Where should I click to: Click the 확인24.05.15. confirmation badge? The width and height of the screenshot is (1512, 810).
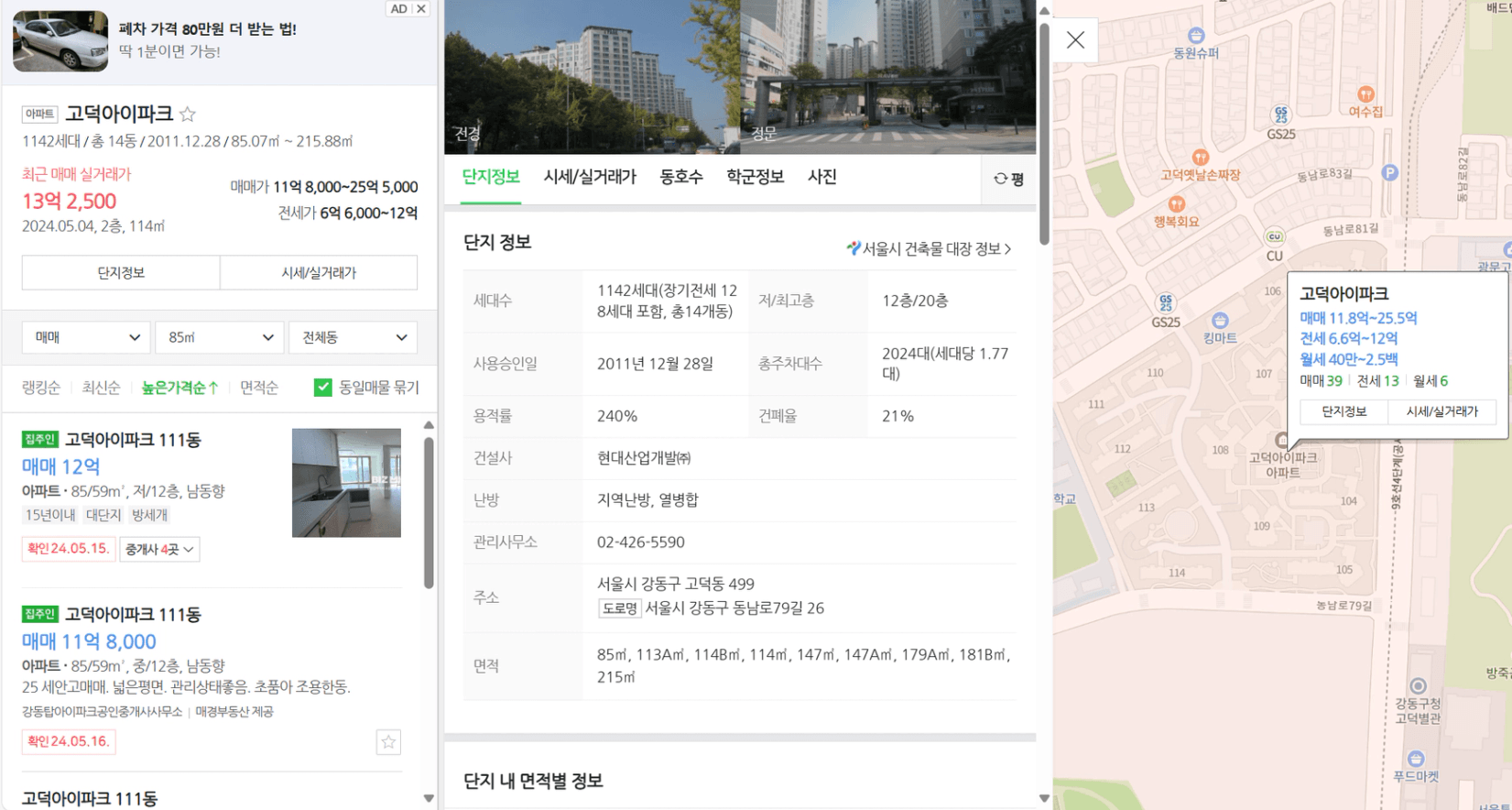tap(68, 549)
